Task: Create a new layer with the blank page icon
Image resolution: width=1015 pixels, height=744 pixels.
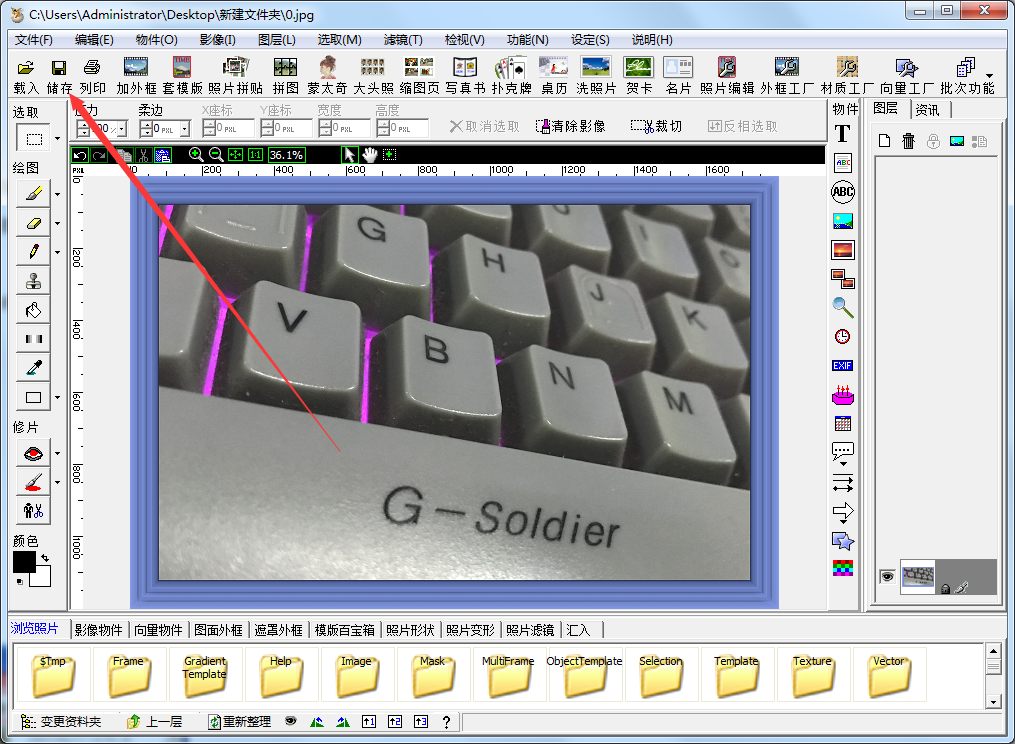Action: 884,141
